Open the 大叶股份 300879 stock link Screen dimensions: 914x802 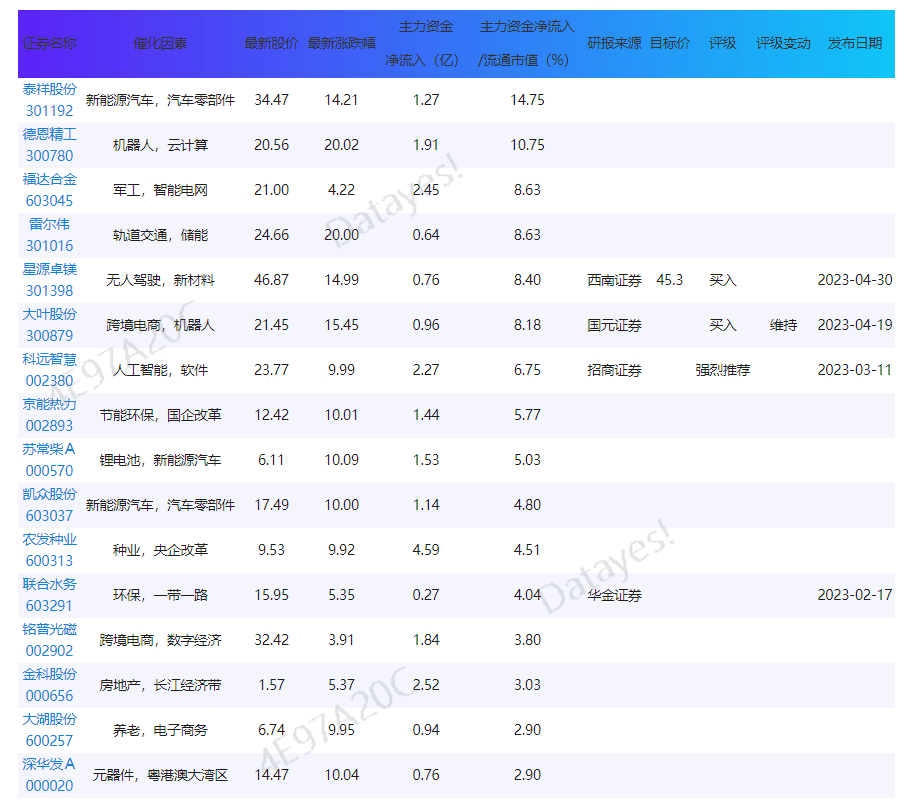click(50, 325)
